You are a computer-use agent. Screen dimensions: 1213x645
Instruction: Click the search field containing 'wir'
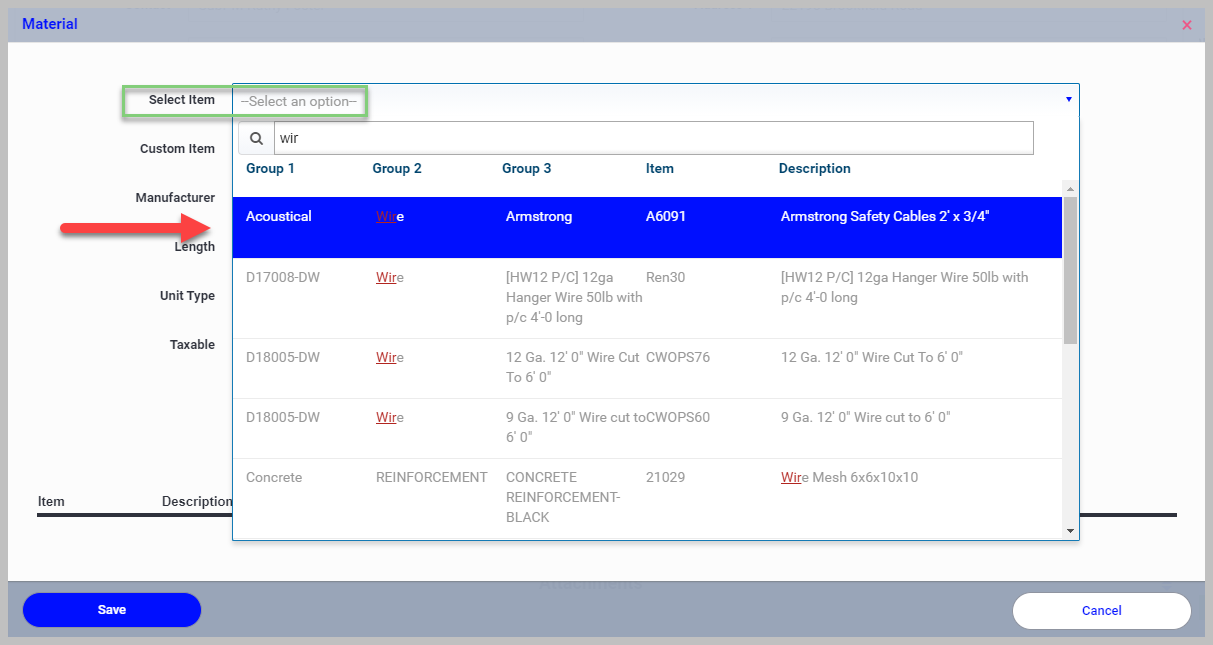click(x=653, y=138)
